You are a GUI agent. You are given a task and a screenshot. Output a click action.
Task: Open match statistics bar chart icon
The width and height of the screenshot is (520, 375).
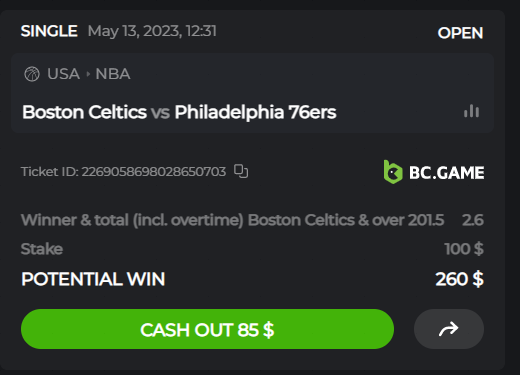tap(471, 111)
